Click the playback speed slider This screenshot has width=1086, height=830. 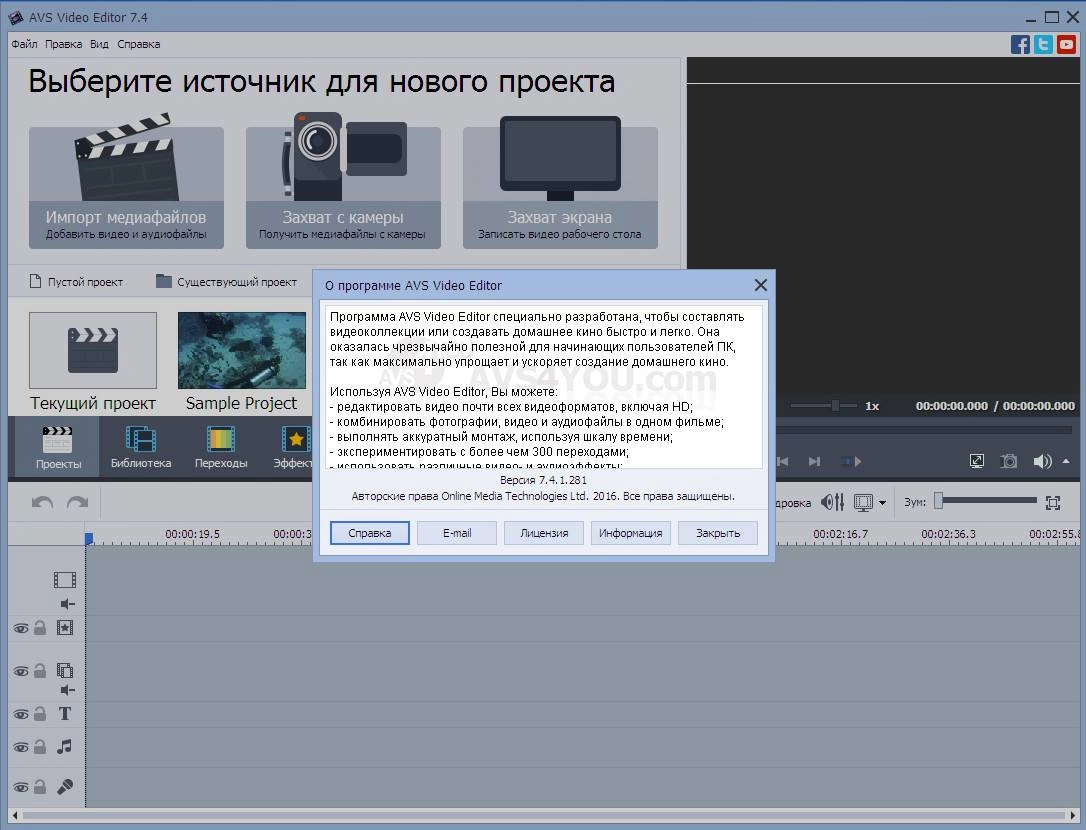click(825, 406)
